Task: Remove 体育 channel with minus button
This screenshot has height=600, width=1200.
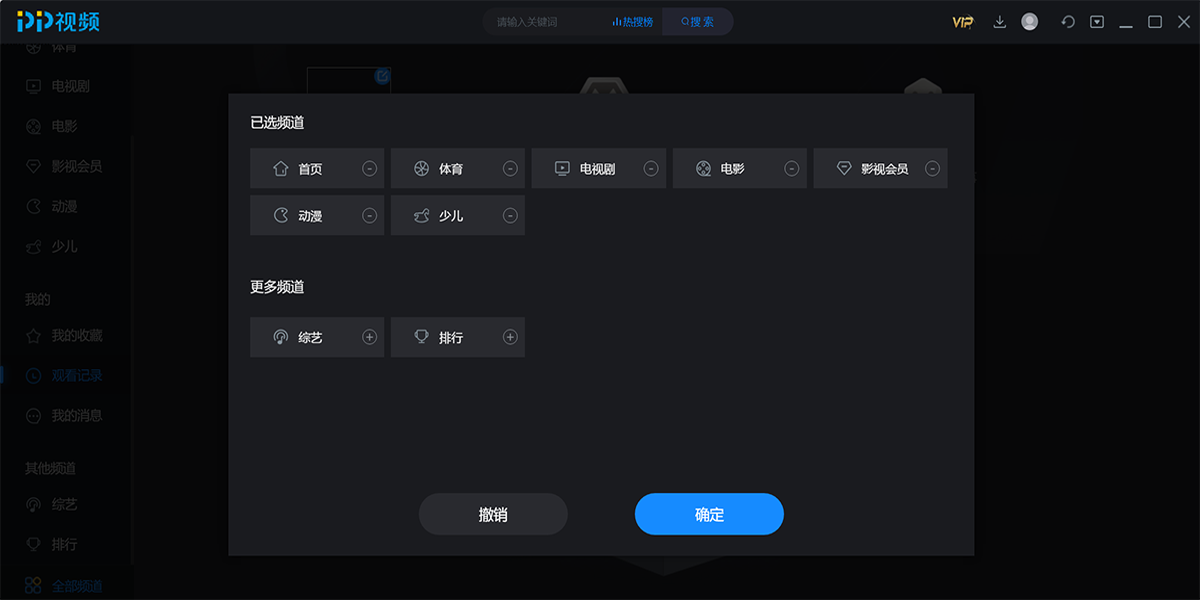Action: click(510, 169)
